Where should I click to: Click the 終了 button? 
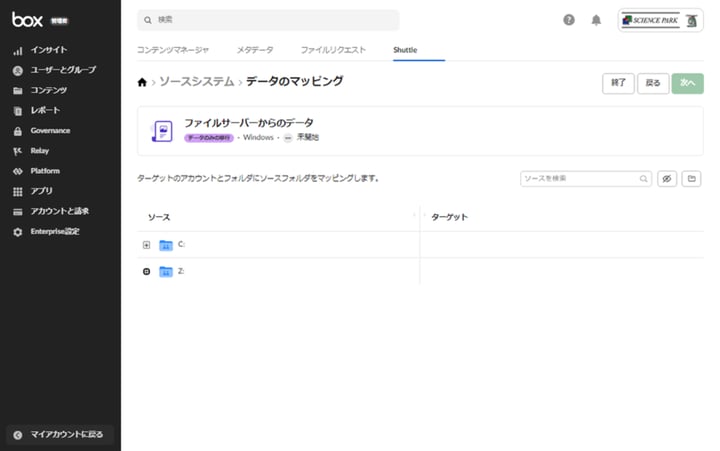617,84
